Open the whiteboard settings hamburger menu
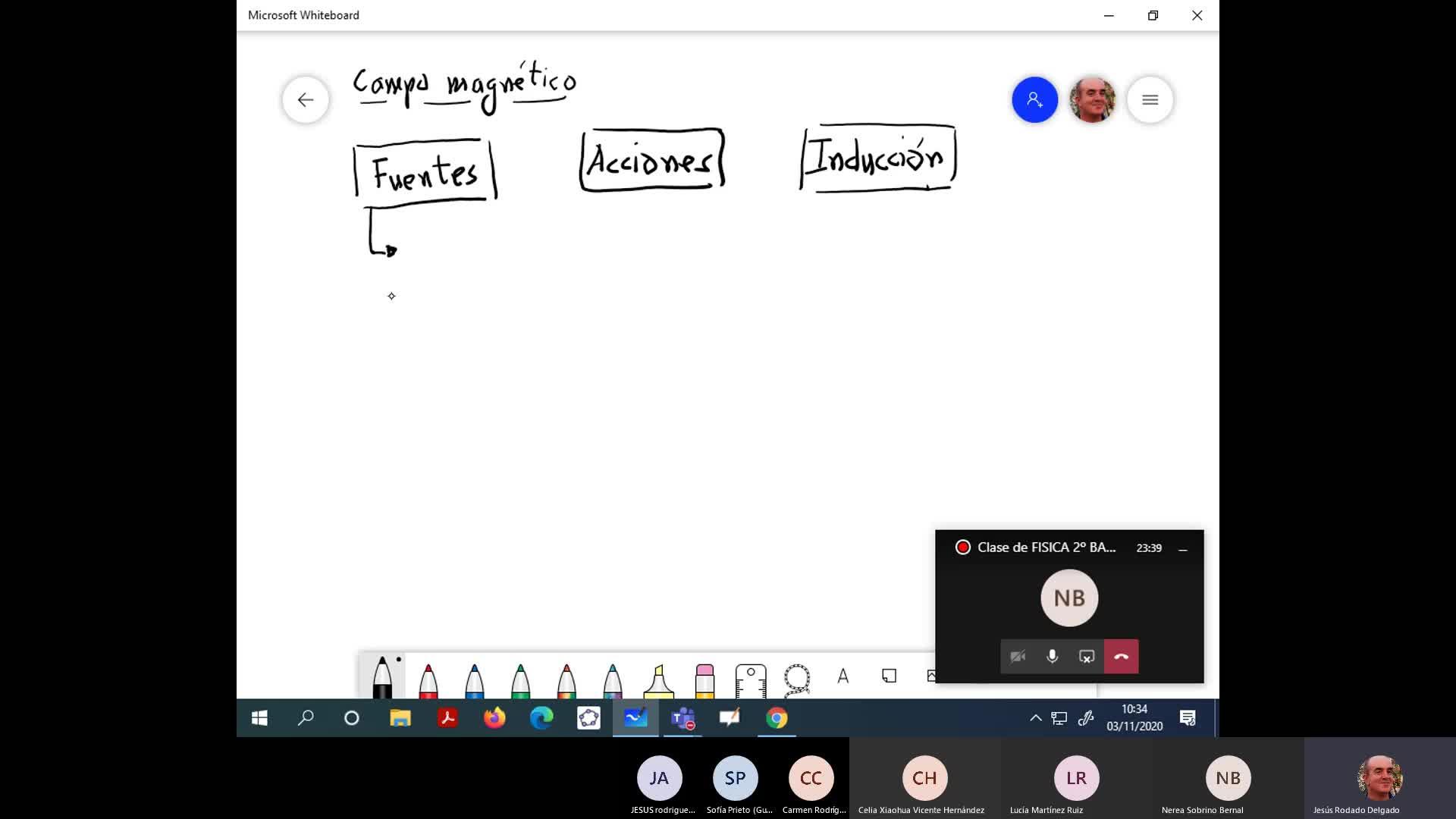Image resolution: width=1456 pixels, height=819 pixels. point(1150,99)
